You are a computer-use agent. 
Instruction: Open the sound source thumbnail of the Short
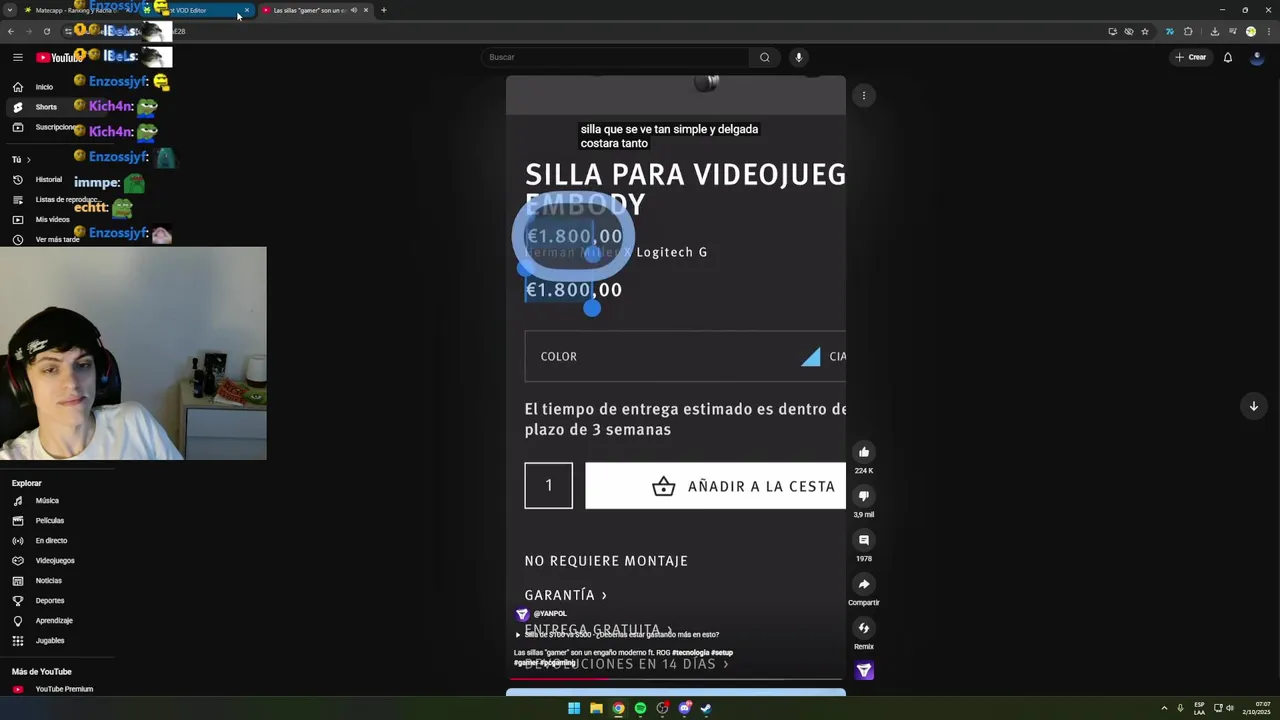864,670
